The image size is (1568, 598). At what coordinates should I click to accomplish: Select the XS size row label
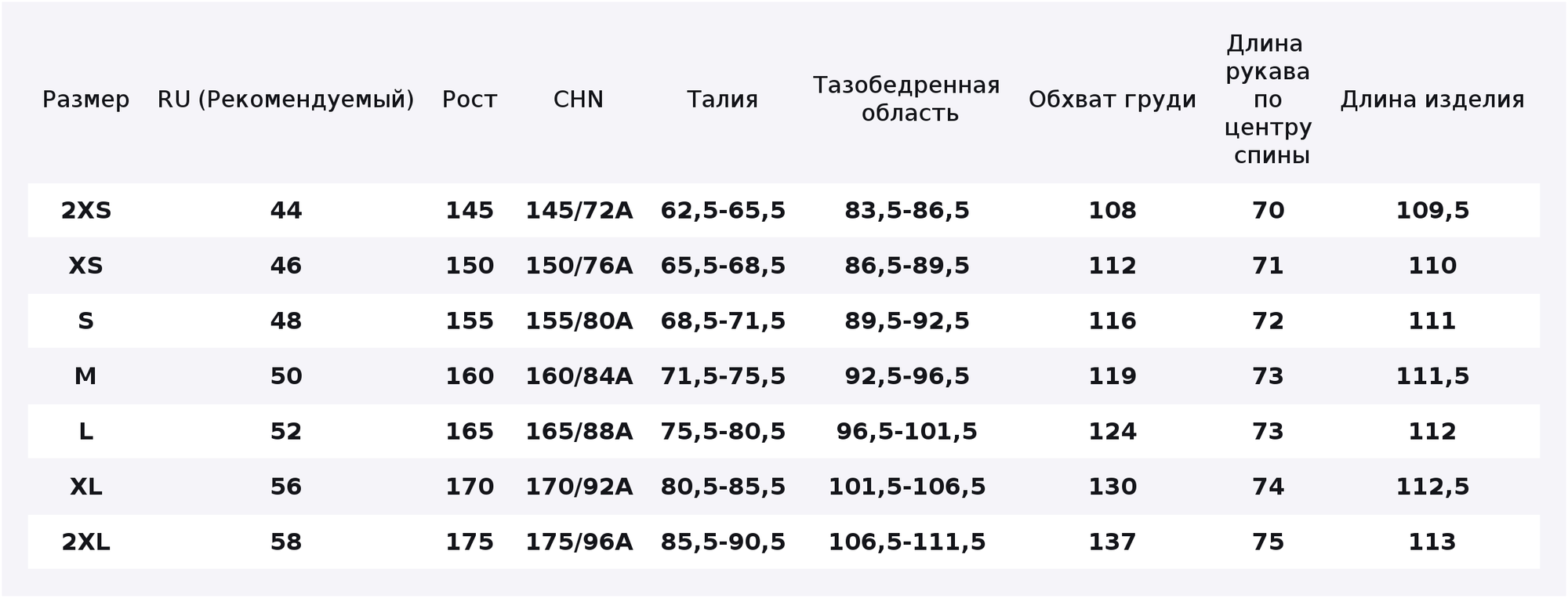pos(86,266)
